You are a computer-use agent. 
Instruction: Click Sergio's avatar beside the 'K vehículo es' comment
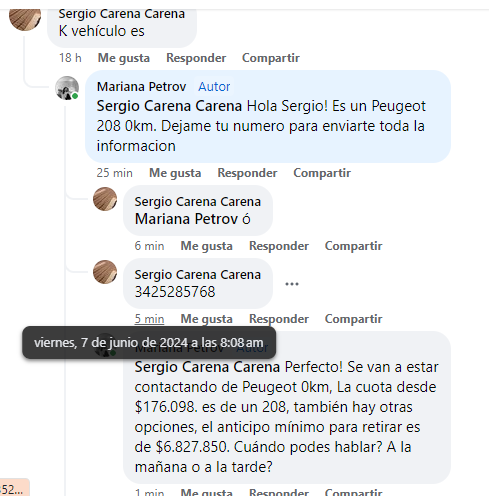point(25,17)
